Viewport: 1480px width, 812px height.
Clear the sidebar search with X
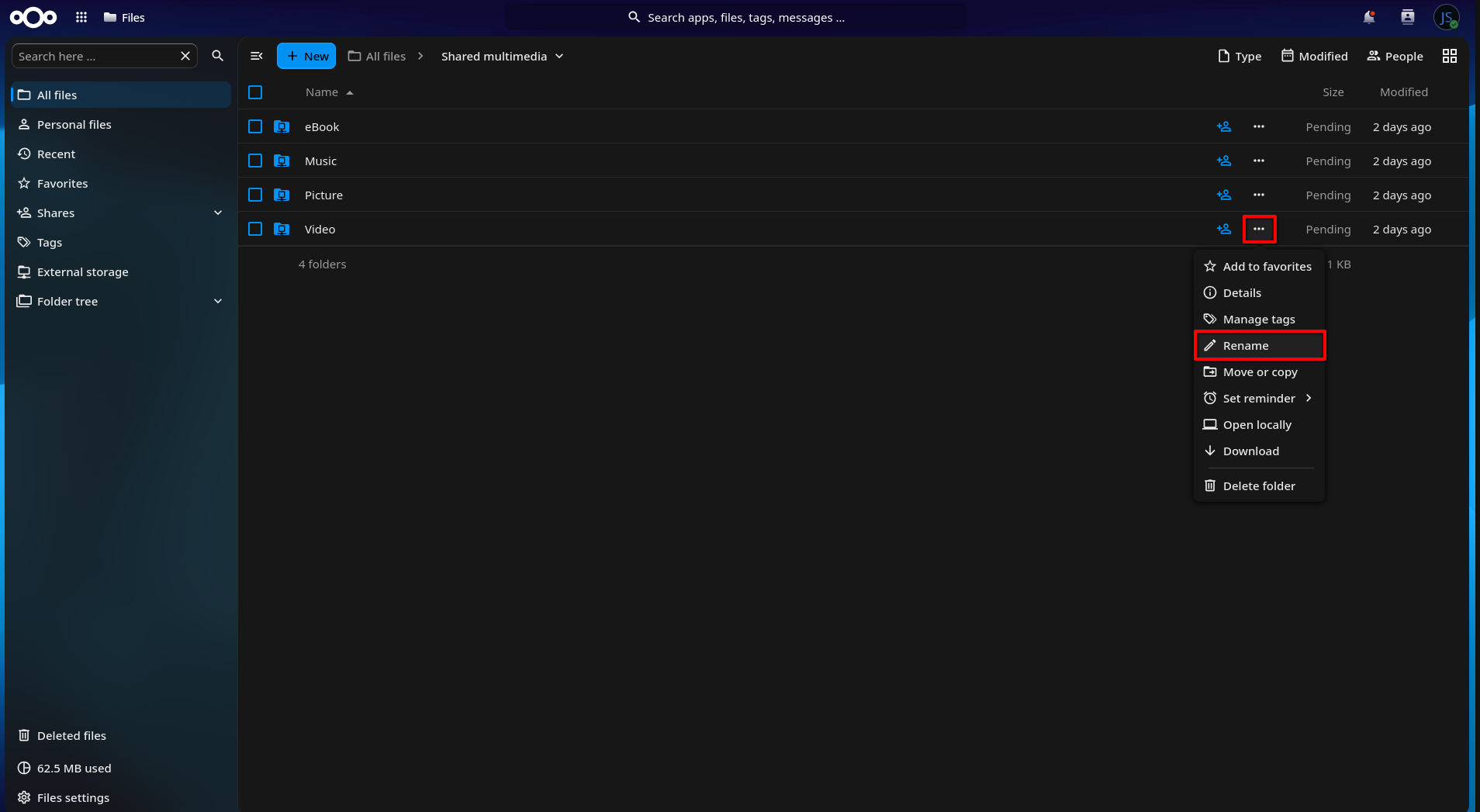(x=185, y=56)
